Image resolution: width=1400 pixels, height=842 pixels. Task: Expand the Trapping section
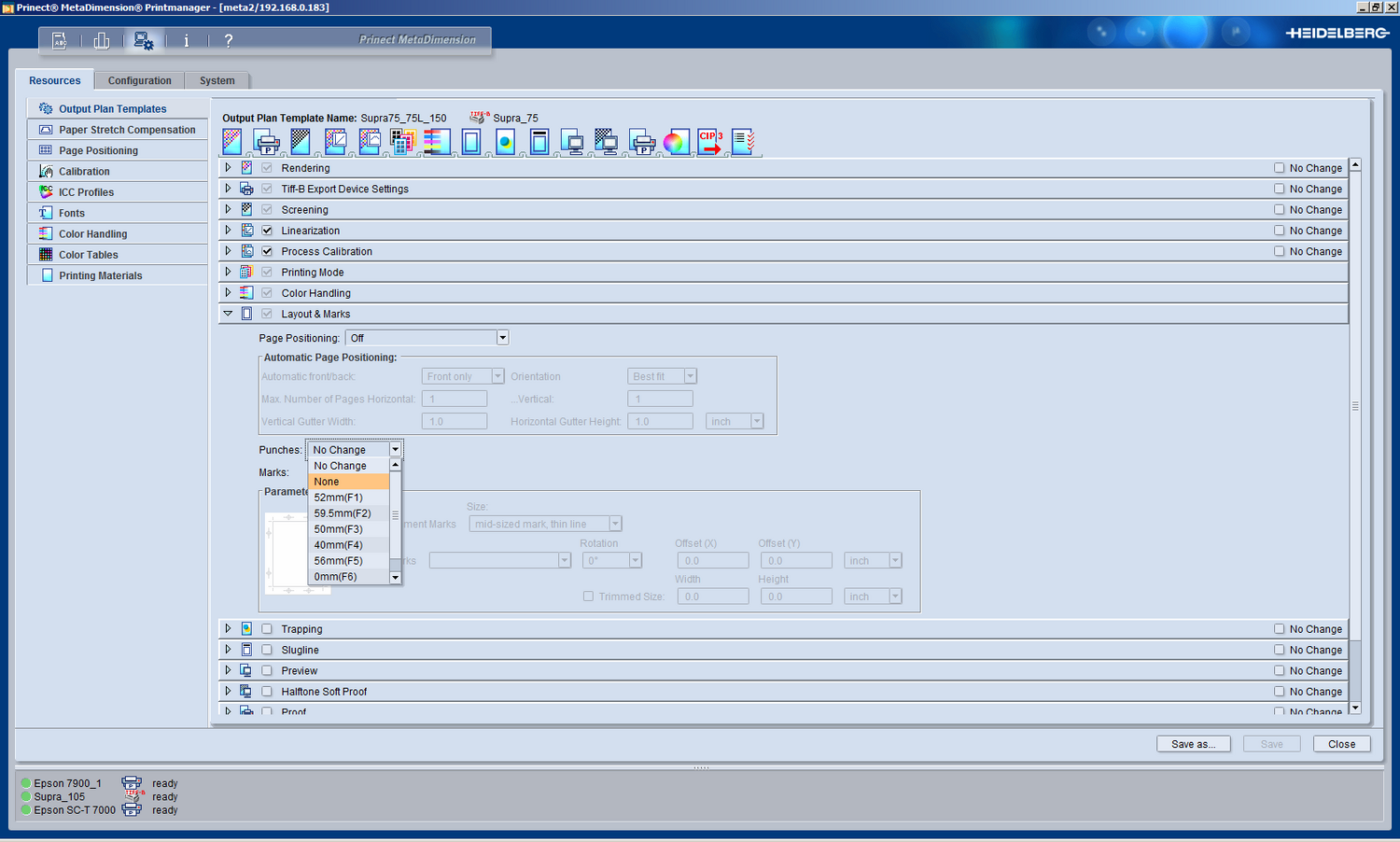(x=228, y=629)
